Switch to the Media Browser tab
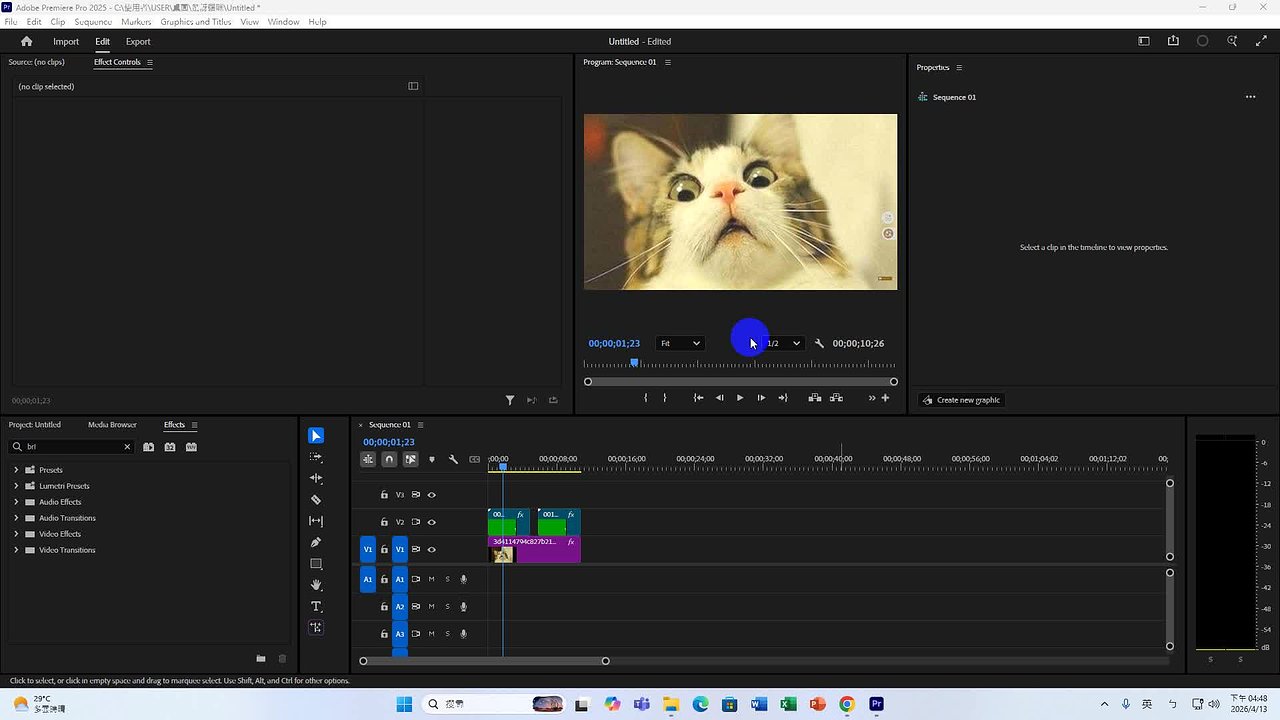Viewport: 1280px width, 720px height. point(112,424)
